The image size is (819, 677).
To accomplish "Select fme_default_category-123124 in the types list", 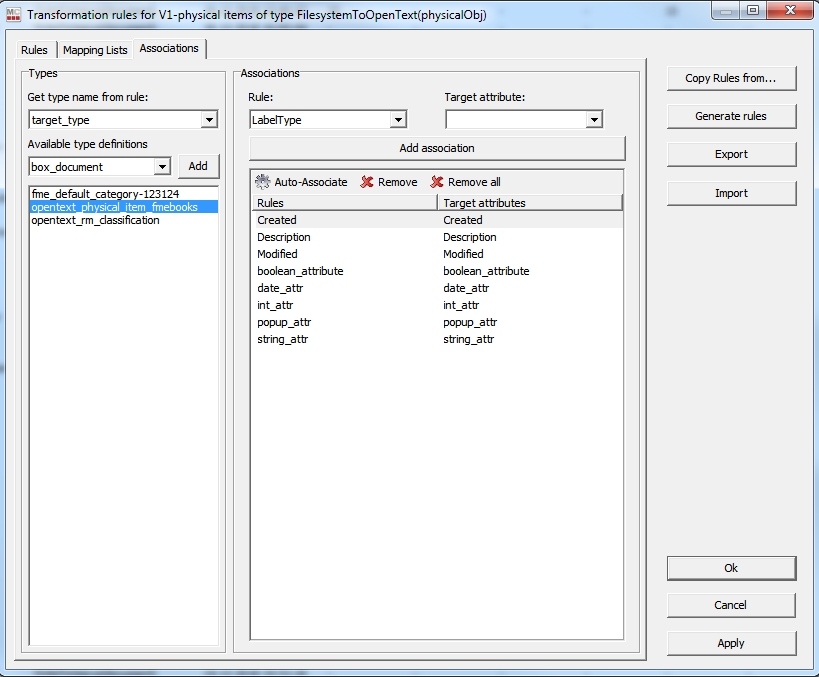I will (105, 193).
